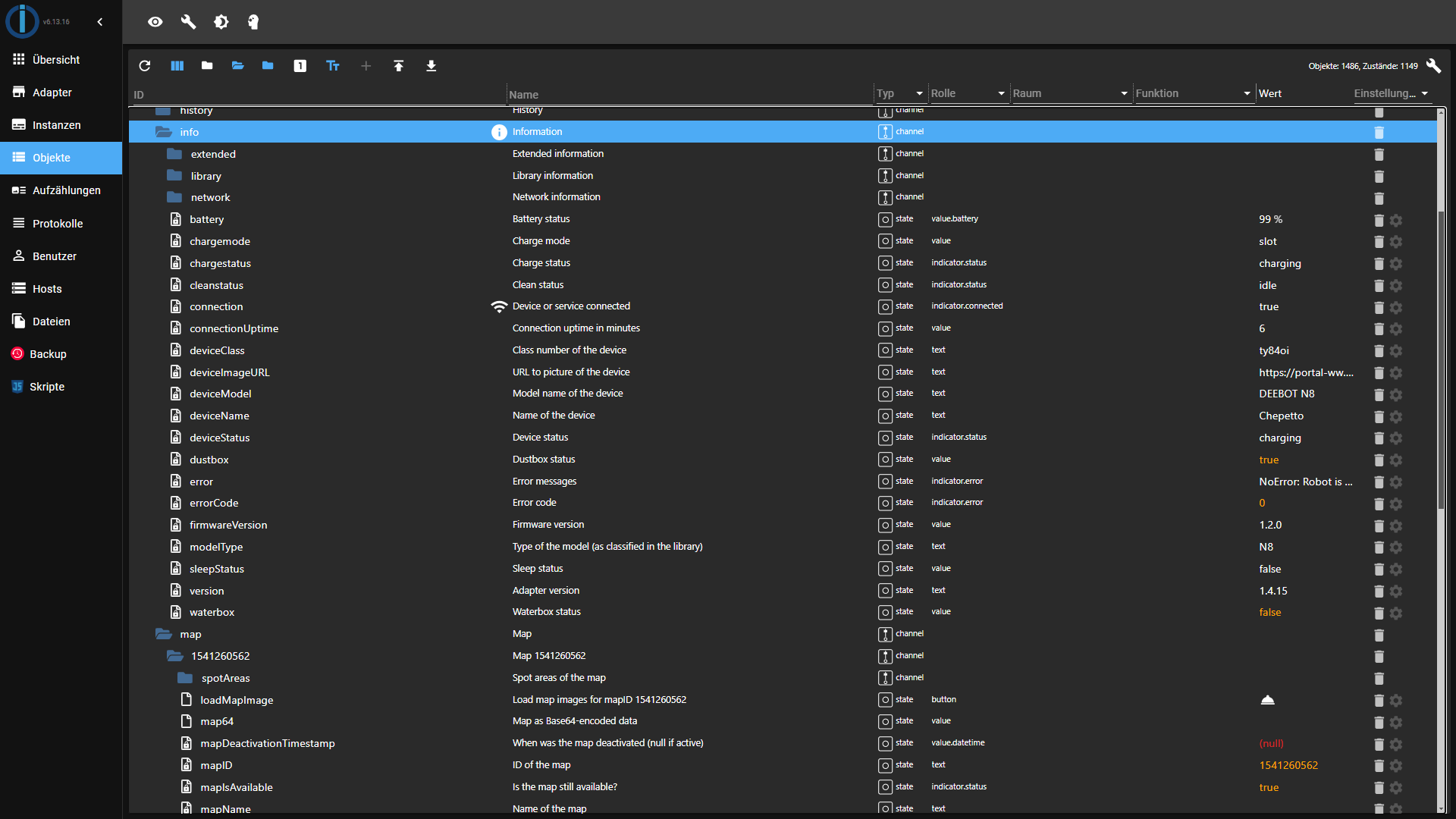Image resolution: width=1456 pixels, height=819 pixels.
Task: Open Instanzen in sidebar
Action: click(61, 125)
